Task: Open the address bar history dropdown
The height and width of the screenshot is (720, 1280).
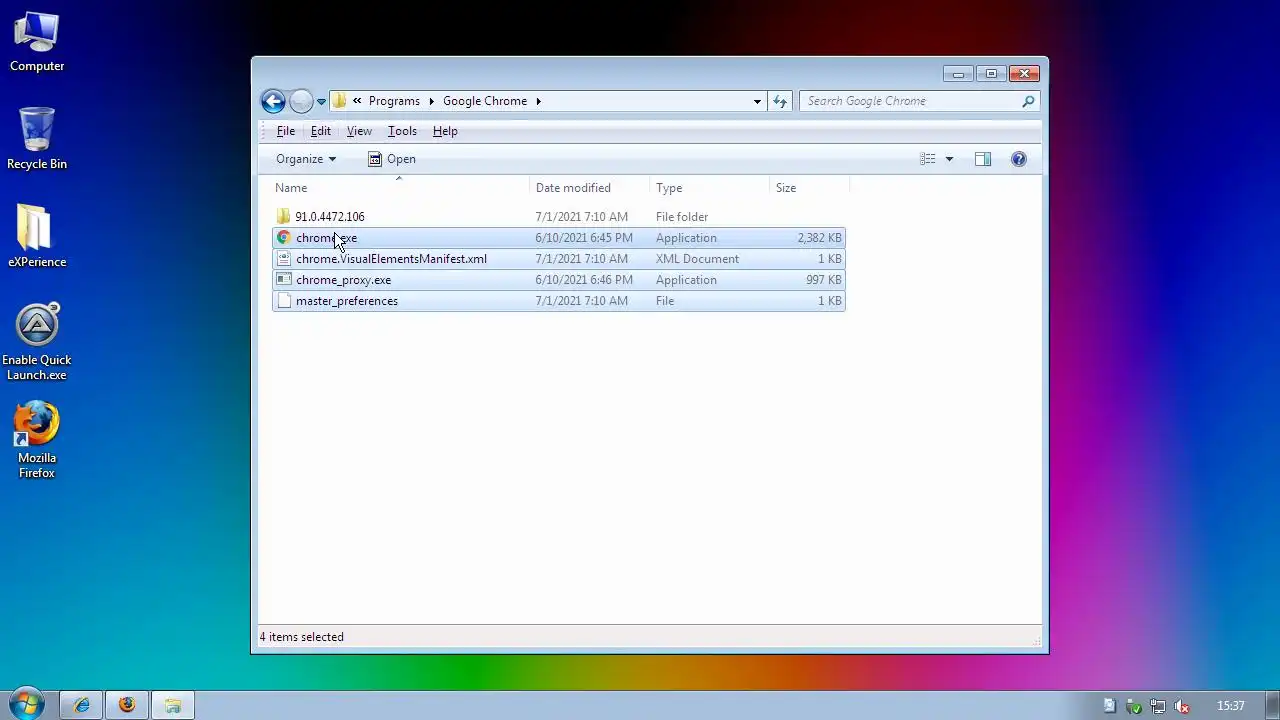Action: [x=757, y=101]
